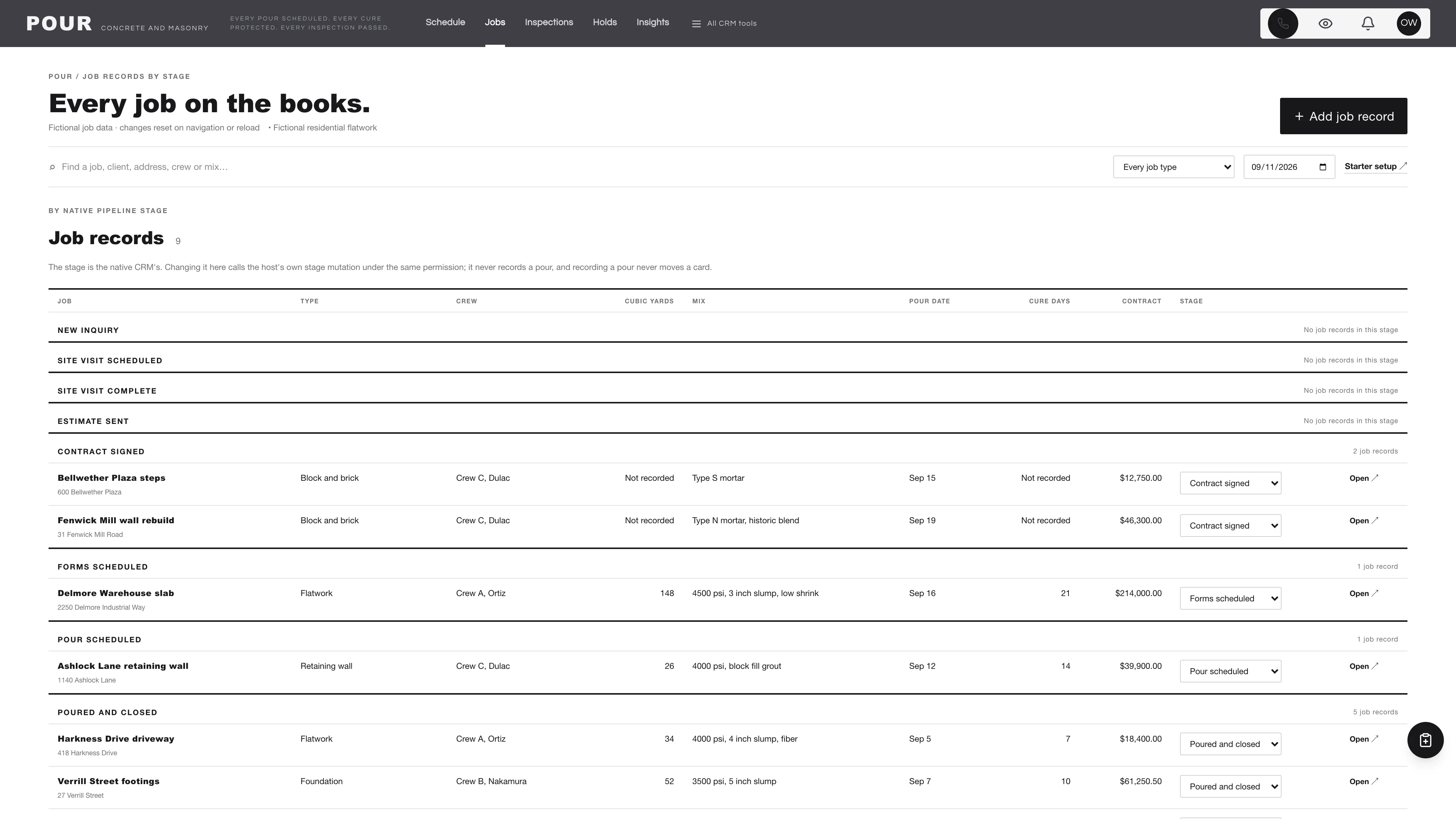Click the Poured and Closed stage header
The height and width of the screenshot is (819, 1456).
(x=107, y=713)
